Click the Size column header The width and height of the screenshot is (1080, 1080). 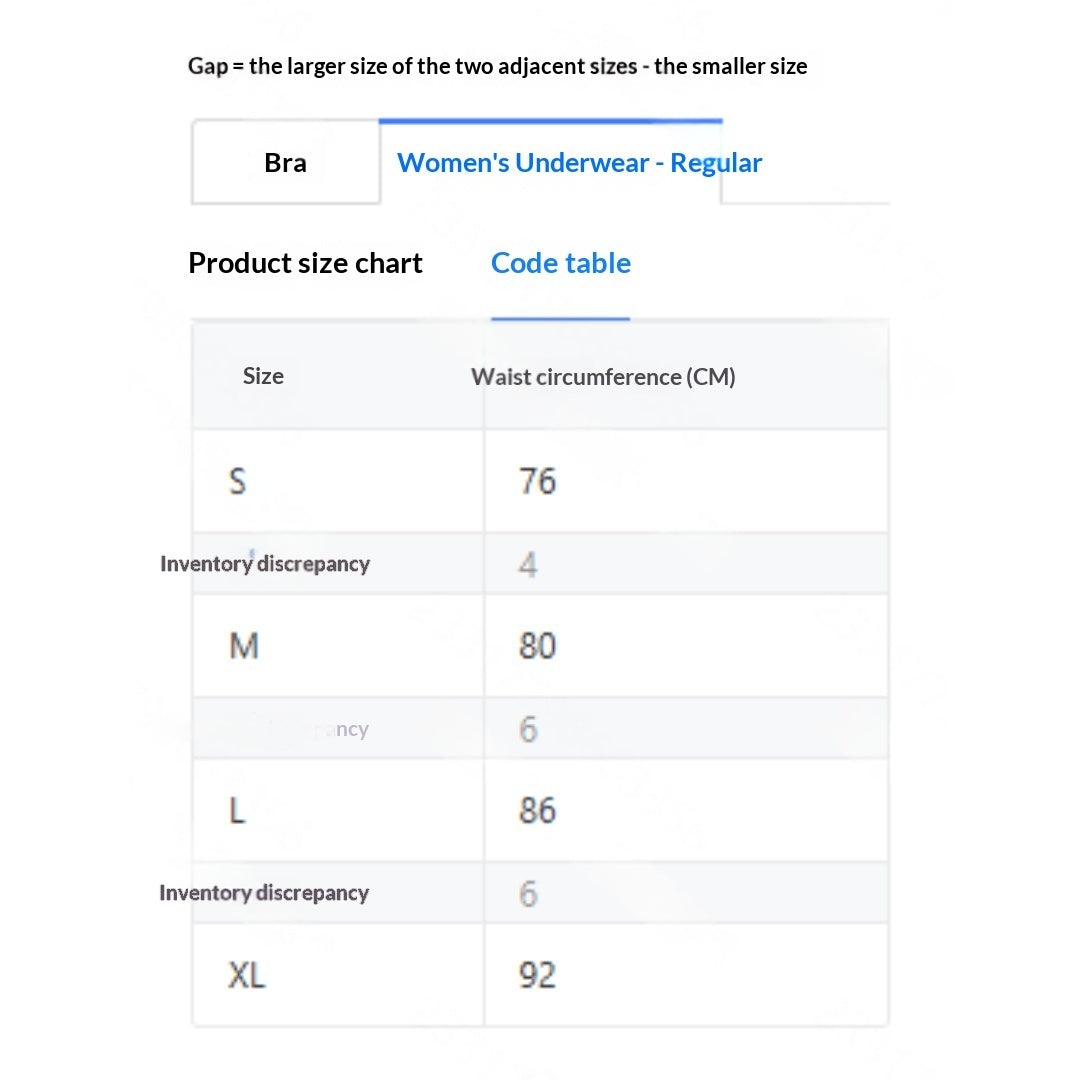[263, 376]
